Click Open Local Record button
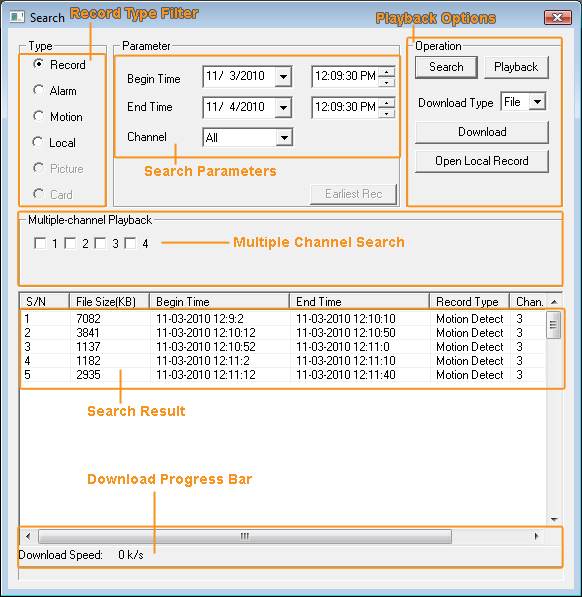The height and width of the screenshot is (597, 582). coord(482,161)
